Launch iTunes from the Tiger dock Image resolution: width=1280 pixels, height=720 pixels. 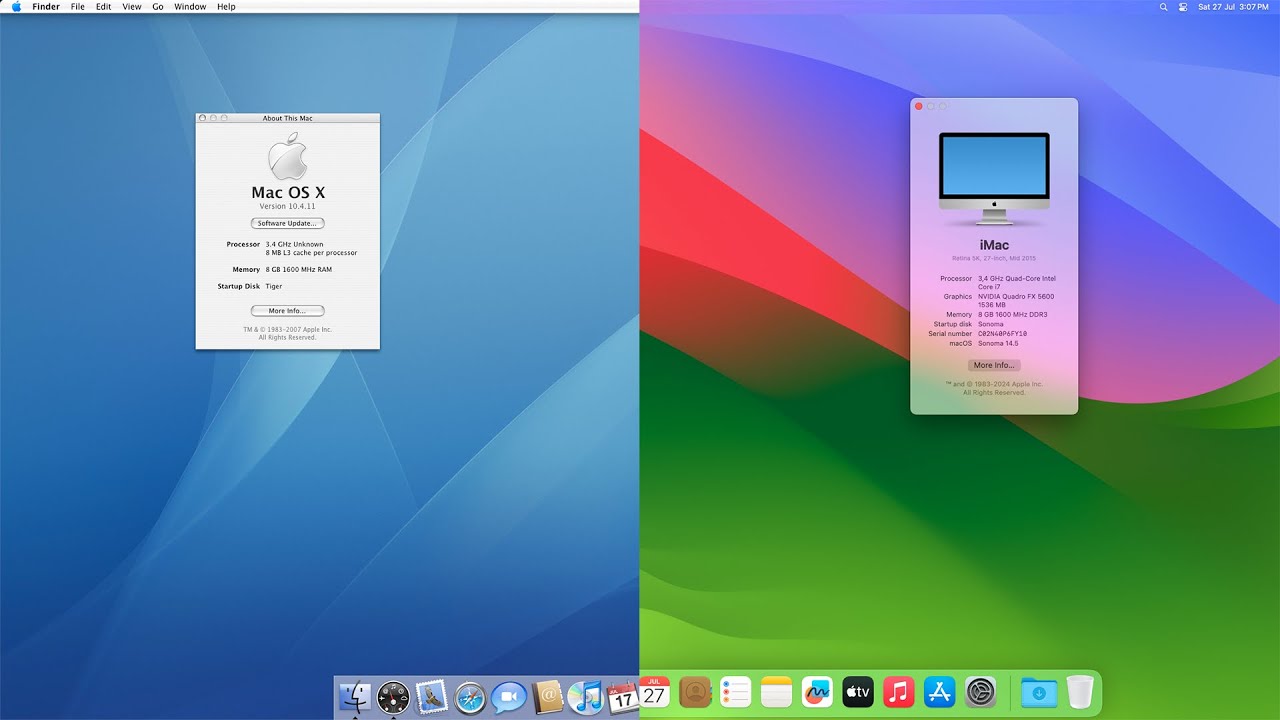585,696
